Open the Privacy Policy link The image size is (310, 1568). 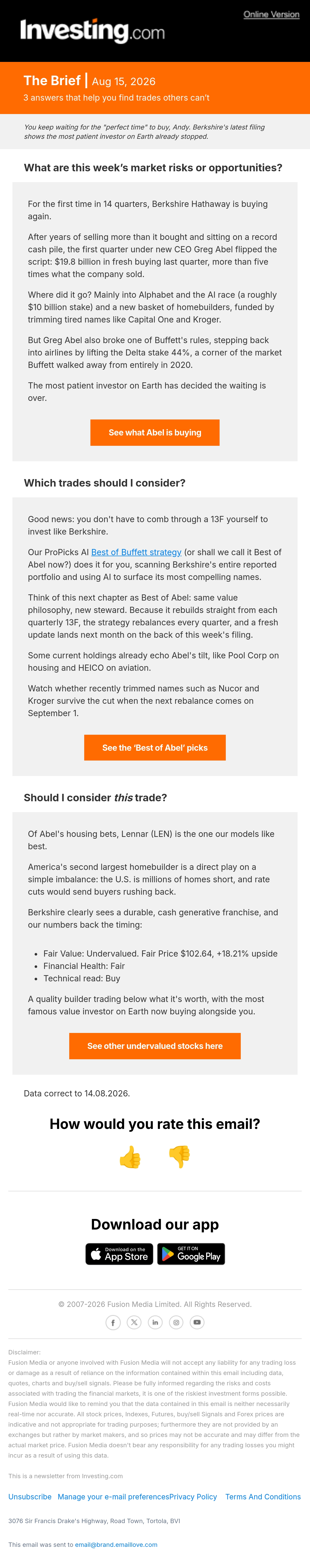[x=193, y=1497]
